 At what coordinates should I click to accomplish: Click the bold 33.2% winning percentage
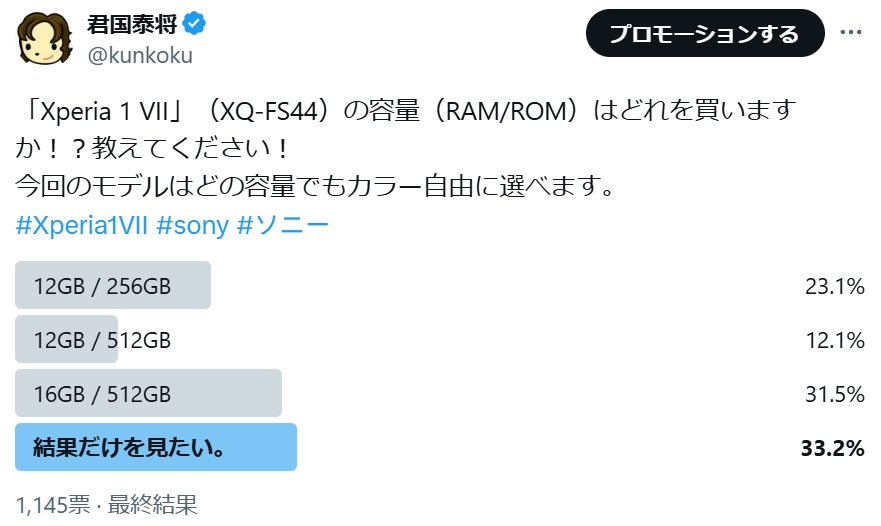pyautogui.click(x=833, y=448)
